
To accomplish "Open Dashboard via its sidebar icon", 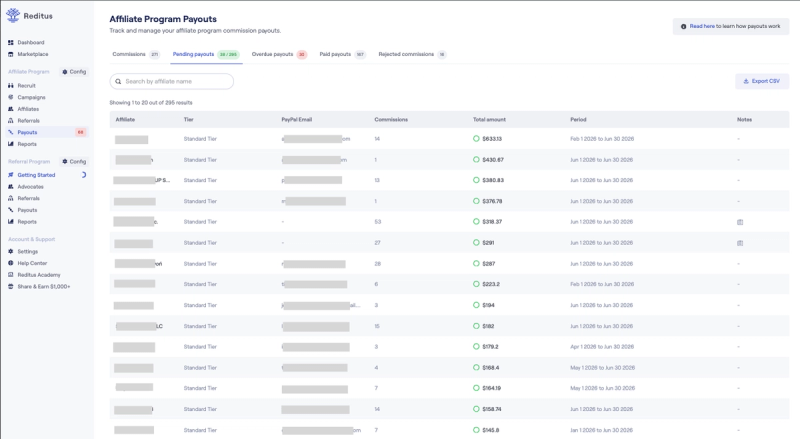I will coord(11,42).
